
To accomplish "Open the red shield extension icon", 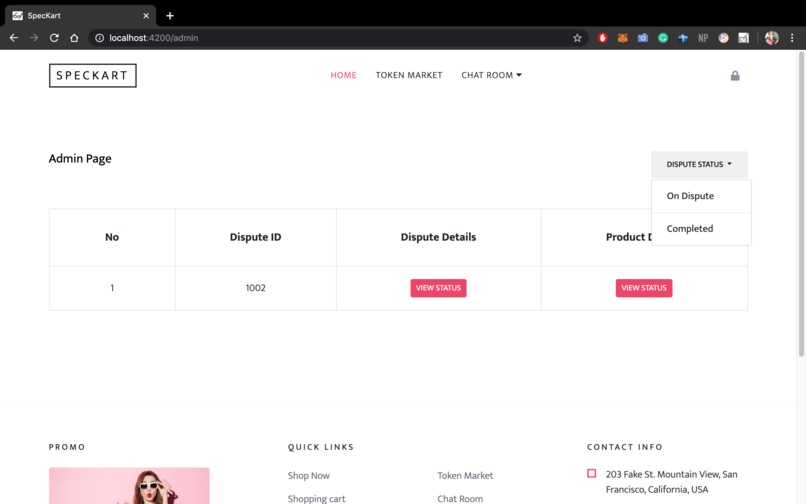I will 602,38.
